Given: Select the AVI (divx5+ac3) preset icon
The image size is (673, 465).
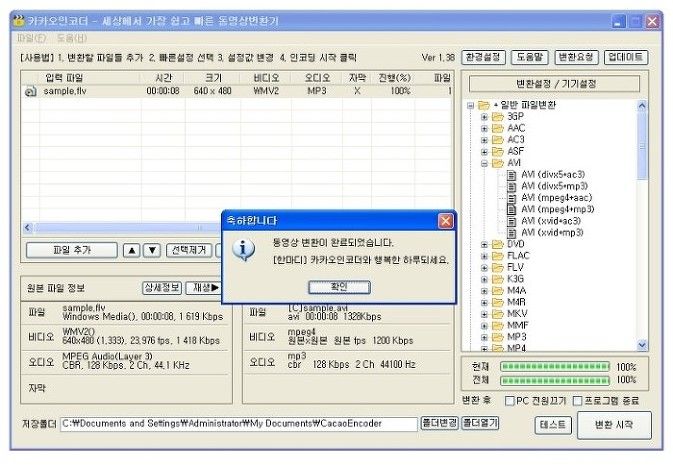Looking at the screenshot, I should pos(511,175).
